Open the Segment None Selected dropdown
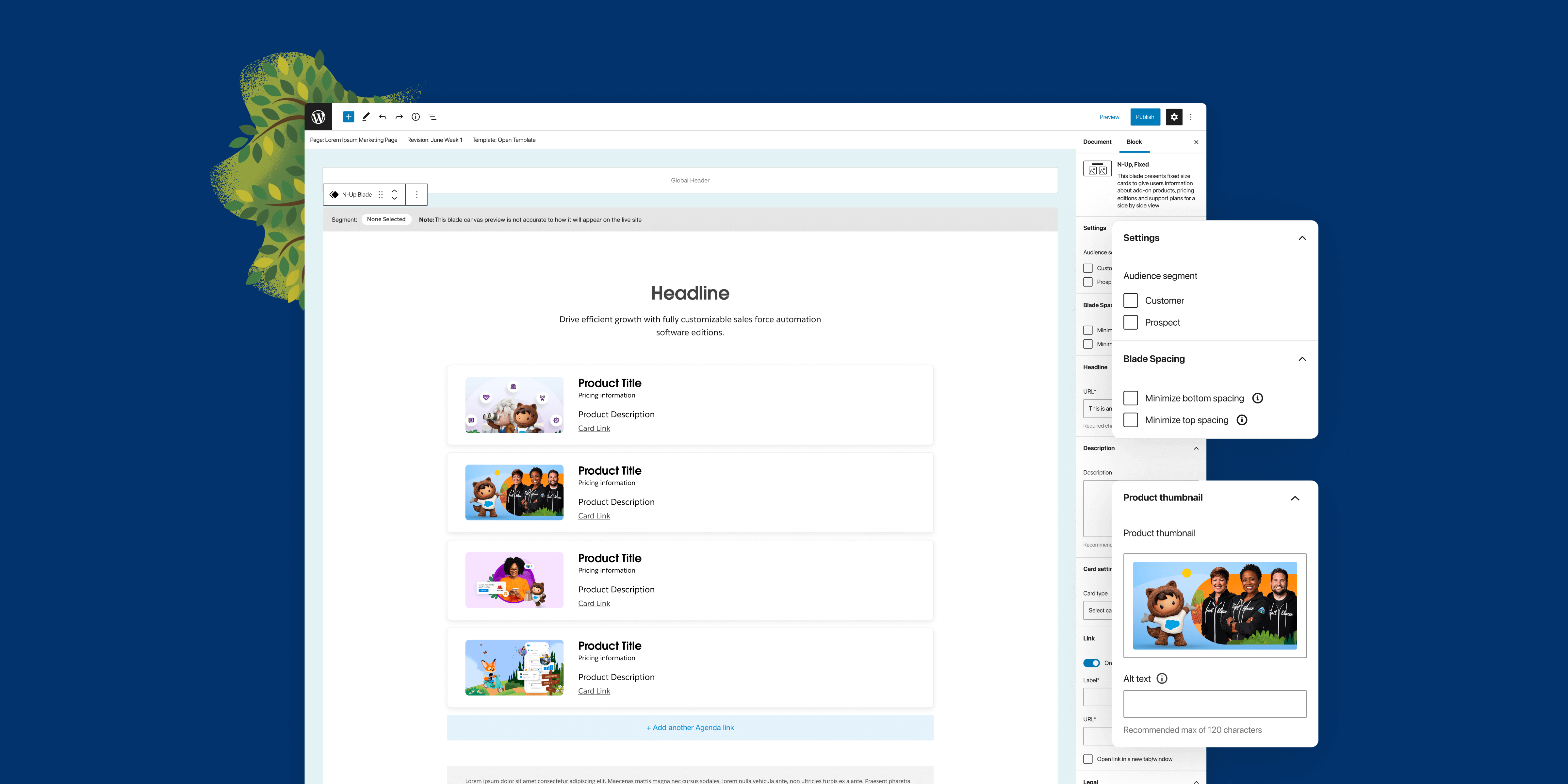 coord(386,220)
